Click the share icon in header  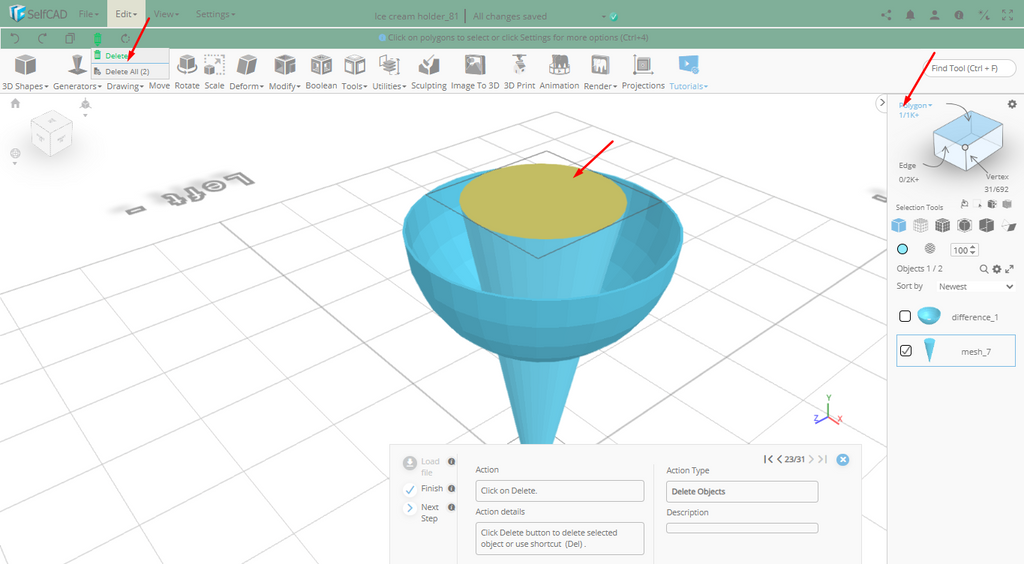886,15
